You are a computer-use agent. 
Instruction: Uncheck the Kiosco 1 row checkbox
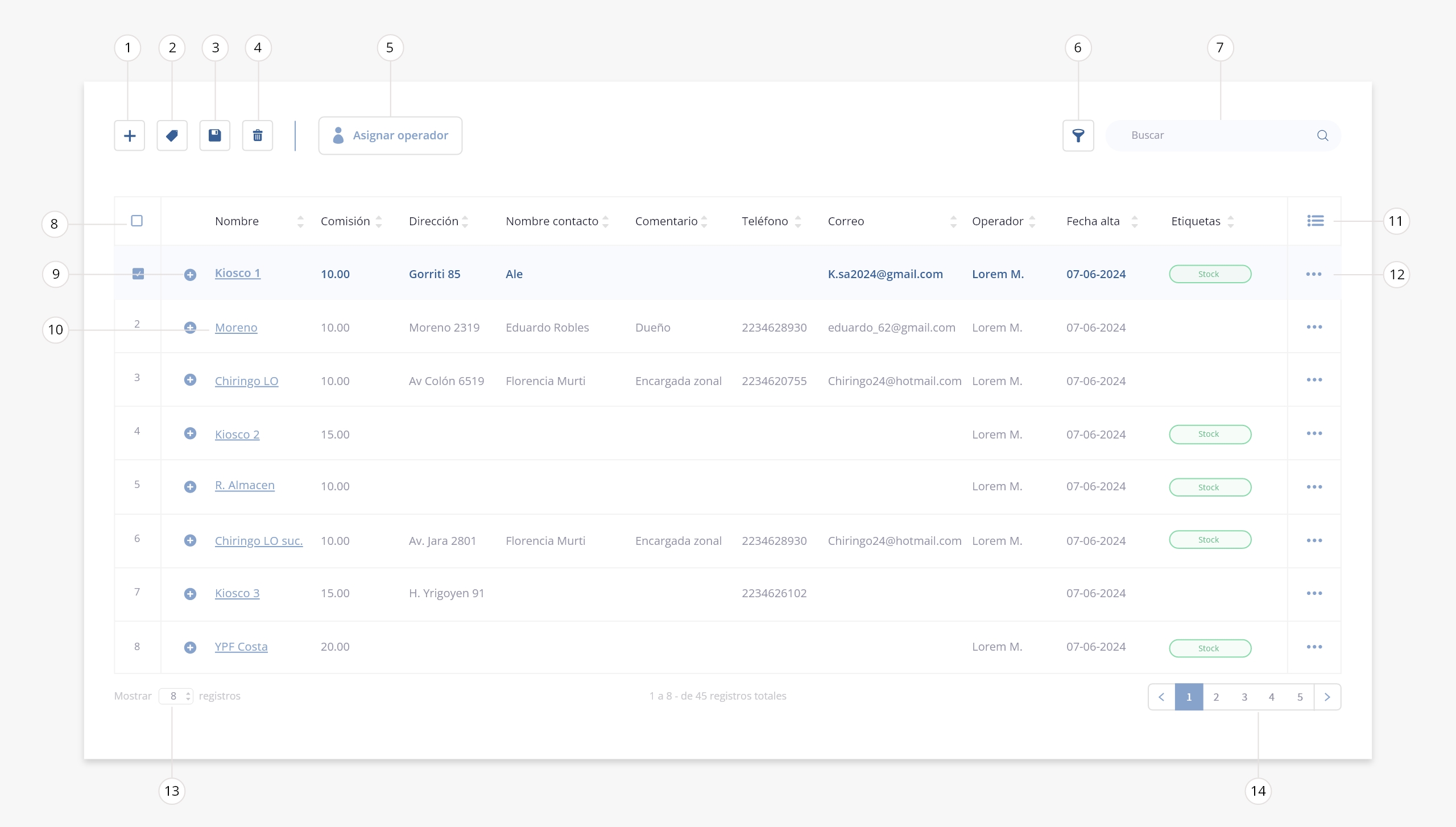[138, 274]
